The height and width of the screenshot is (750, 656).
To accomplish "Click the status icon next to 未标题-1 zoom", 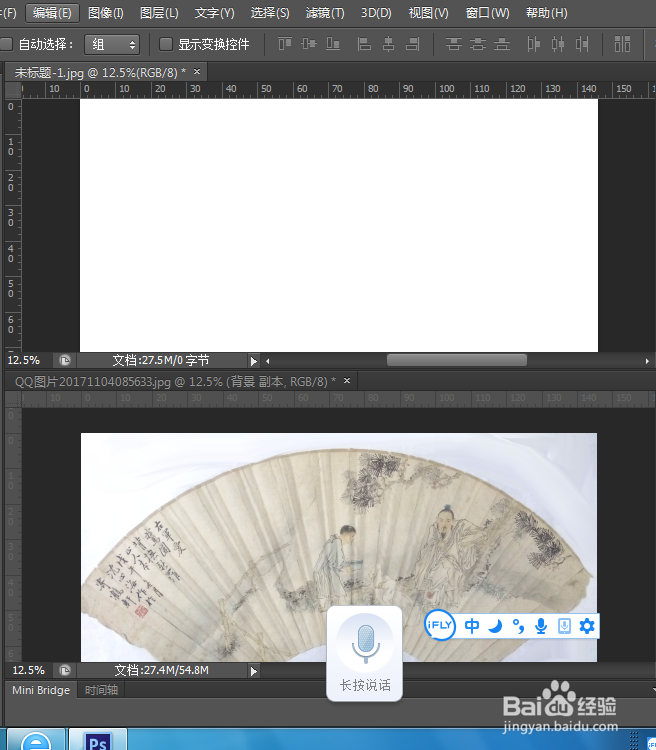I will 65,360.
